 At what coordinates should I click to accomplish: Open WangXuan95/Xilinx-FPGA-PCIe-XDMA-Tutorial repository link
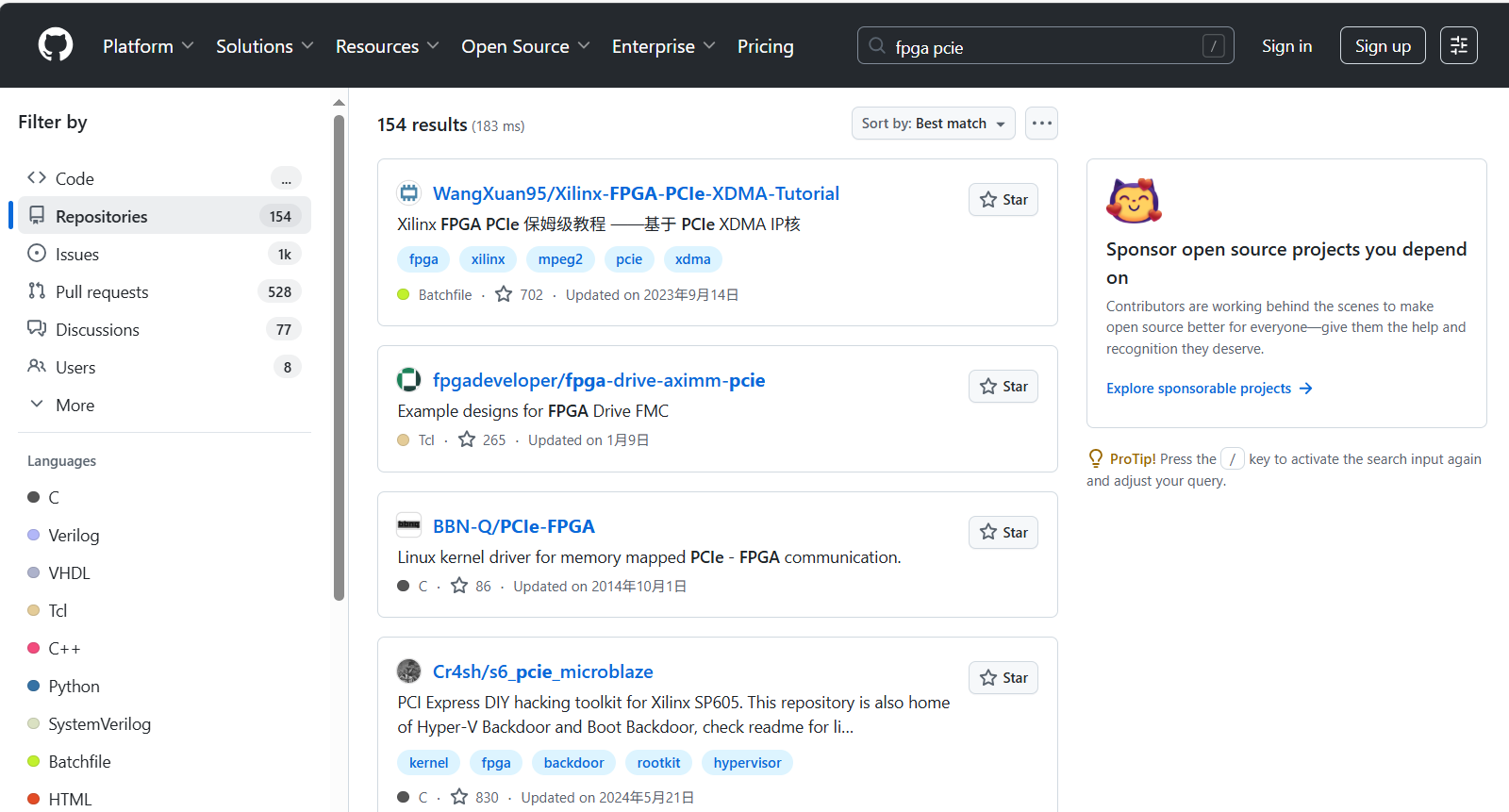636,193
